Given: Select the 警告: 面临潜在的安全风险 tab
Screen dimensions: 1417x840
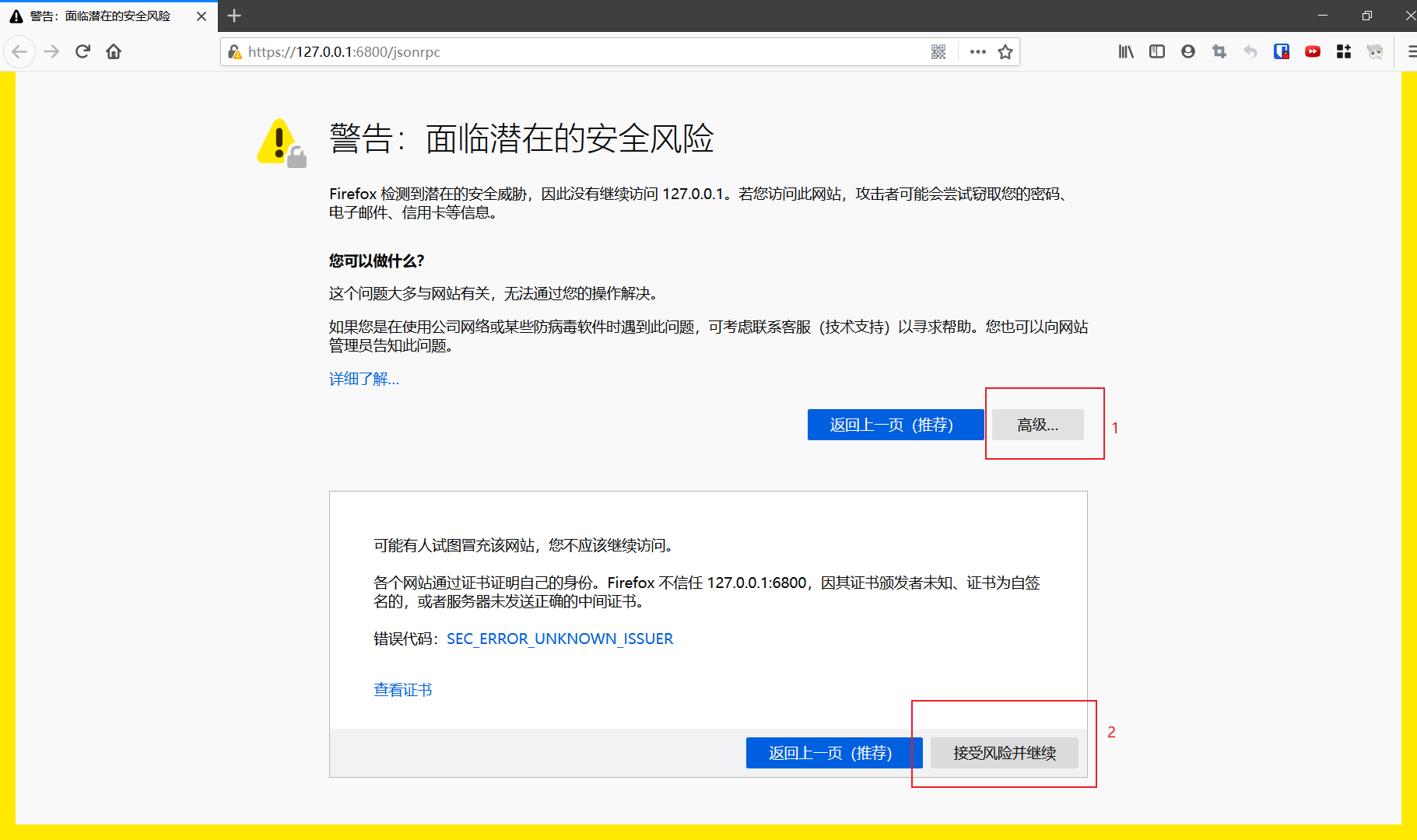Looking at the screenshot, I should (x=101, y=16).
